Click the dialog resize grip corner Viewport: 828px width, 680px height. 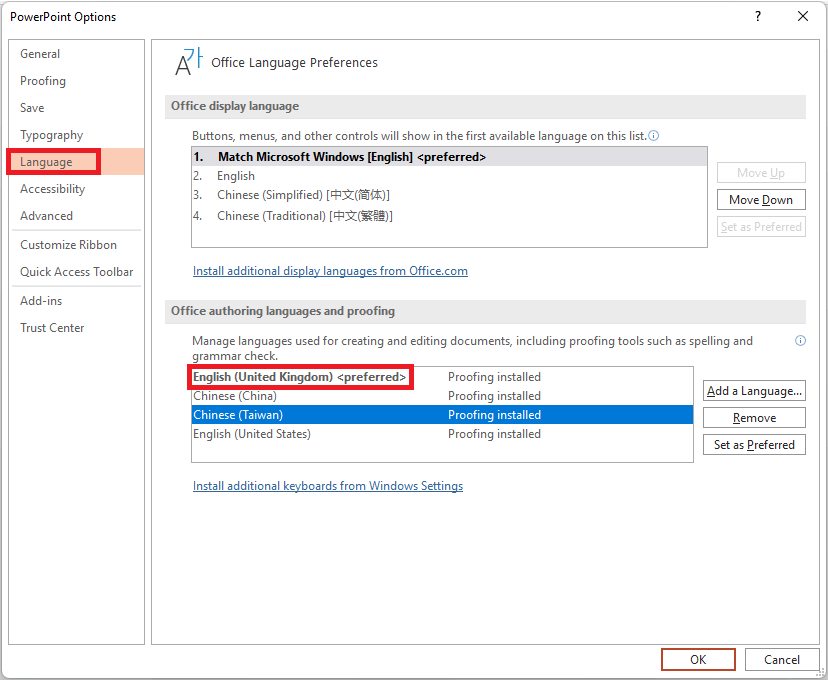click(x=821, y=672)
